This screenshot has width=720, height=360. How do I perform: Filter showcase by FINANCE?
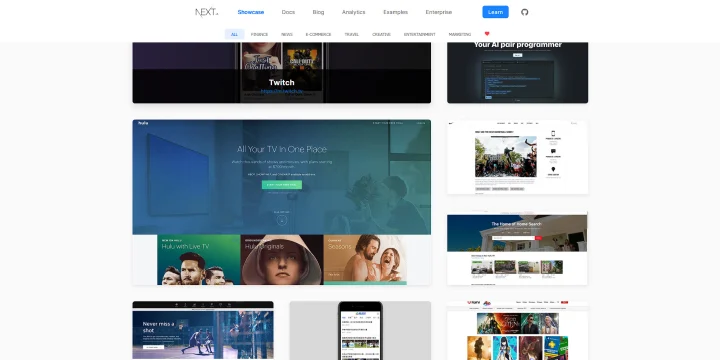tap(259, 34)
